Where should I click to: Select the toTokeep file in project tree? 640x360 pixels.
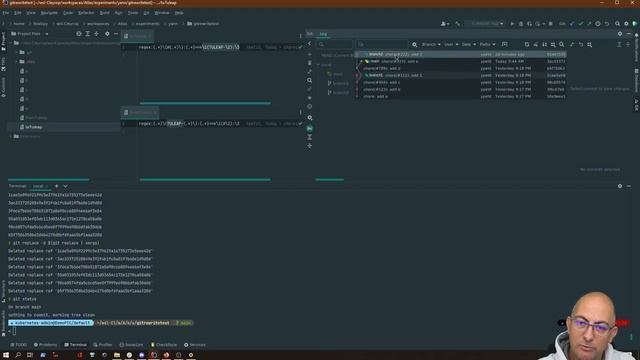[33, 127]
